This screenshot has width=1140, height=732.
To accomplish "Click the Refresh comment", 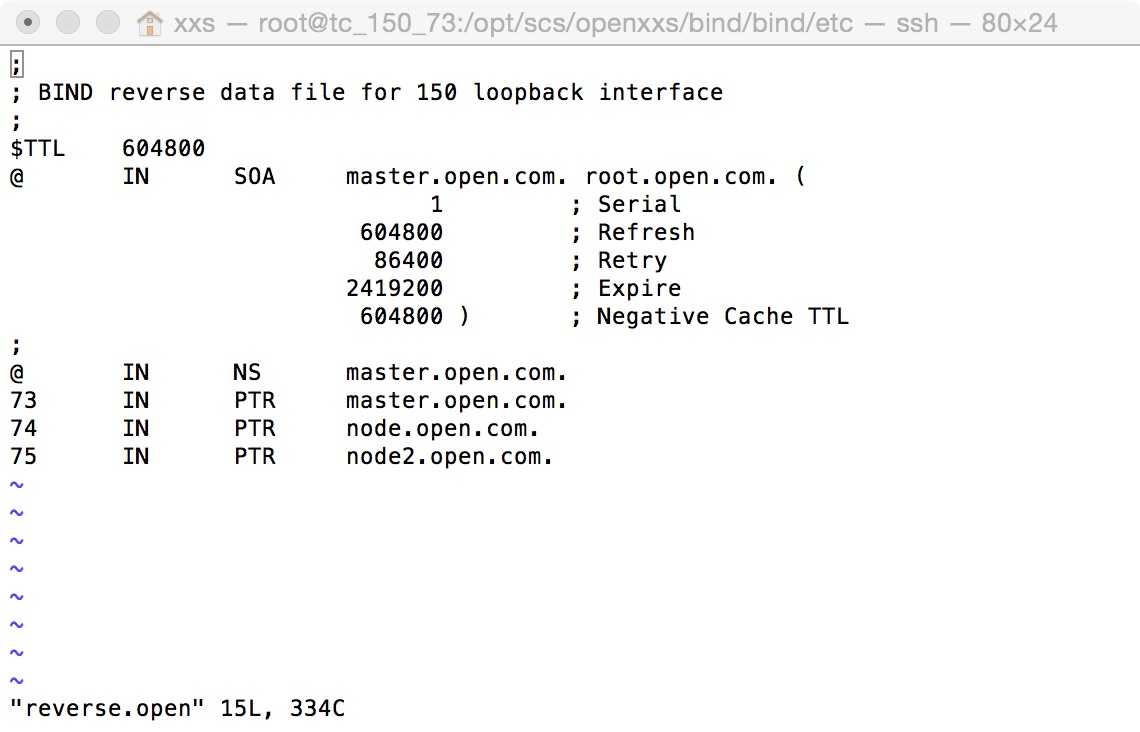I will tap(645, 233).
